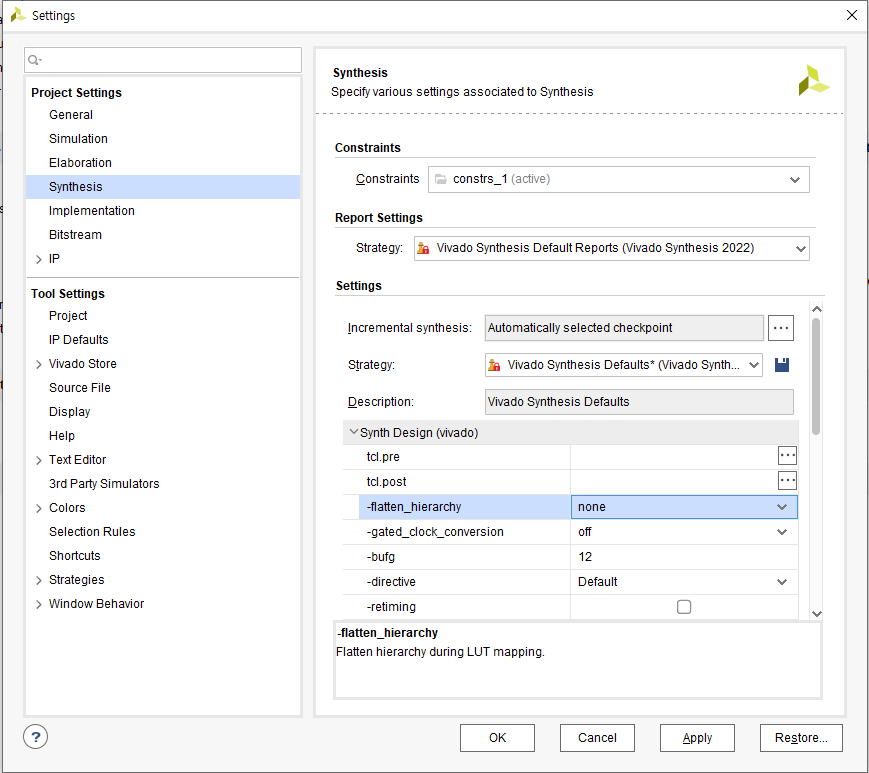Collapse the Synth Design (vivado) section
The height and width of the screenshot is (773, 869).
coord(353,432)
